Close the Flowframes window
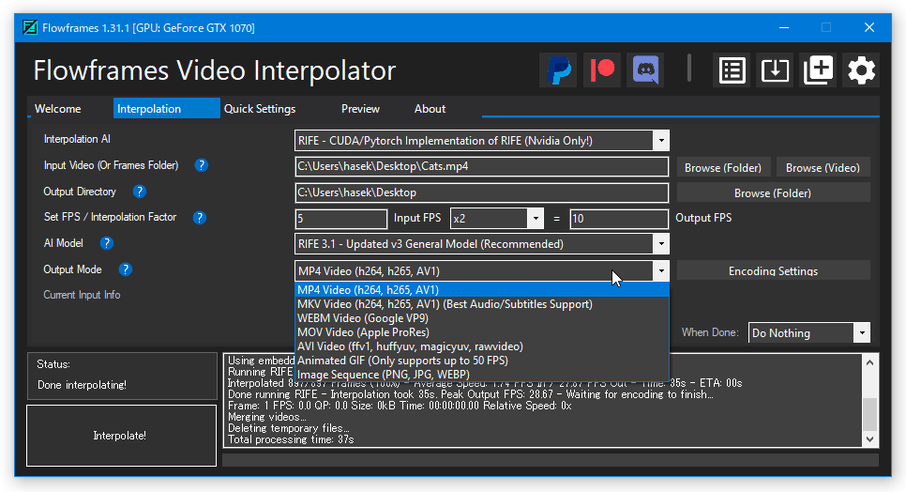The height and width of the screenshot is (492, 906). [x=869, y=27]
